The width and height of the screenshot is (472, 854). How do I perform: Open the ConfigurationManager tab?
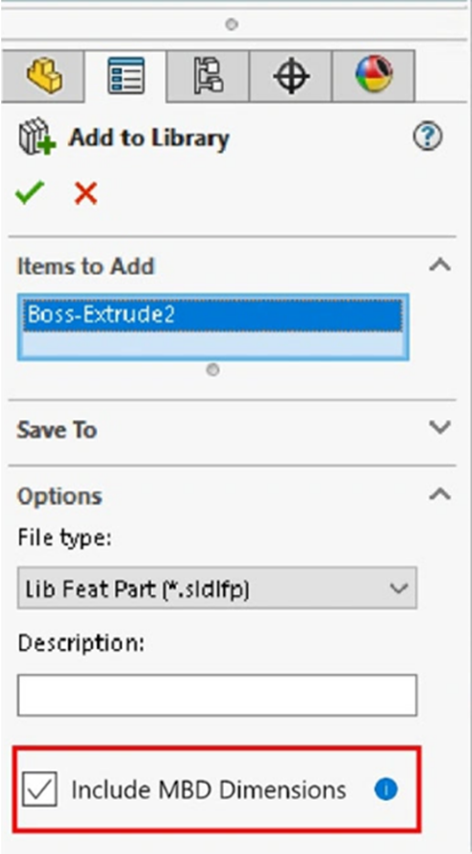click(x=208, y=76)
